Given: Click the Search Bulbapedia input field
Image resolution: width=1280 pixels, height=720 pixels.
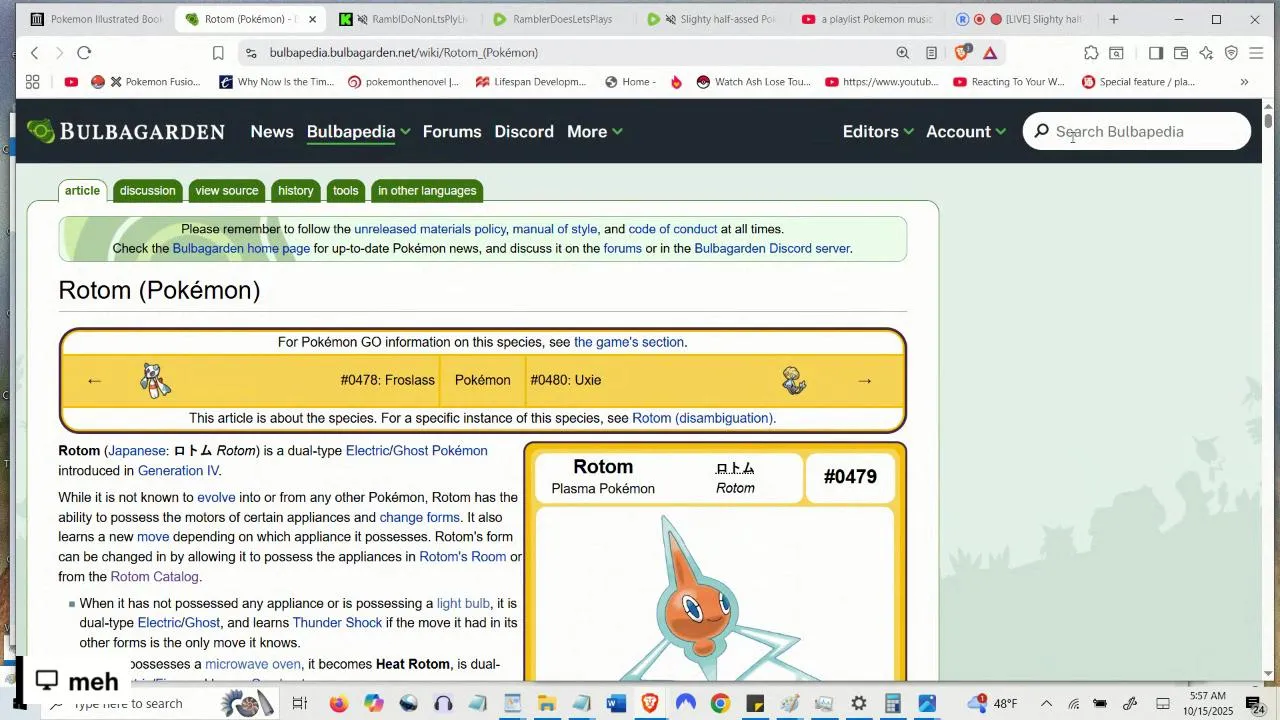Looking at the screenshot, I should tap(1137, 132).
